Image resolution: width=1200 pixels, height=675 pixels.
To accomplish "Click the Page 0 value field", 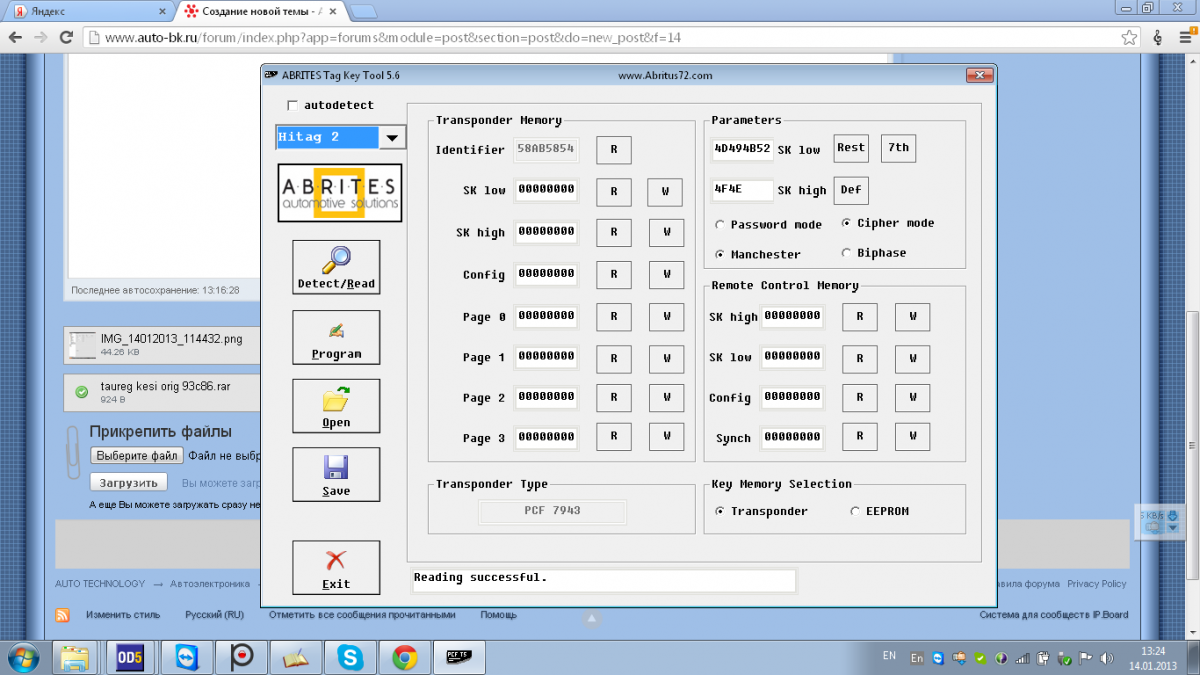I will (547, 317).
